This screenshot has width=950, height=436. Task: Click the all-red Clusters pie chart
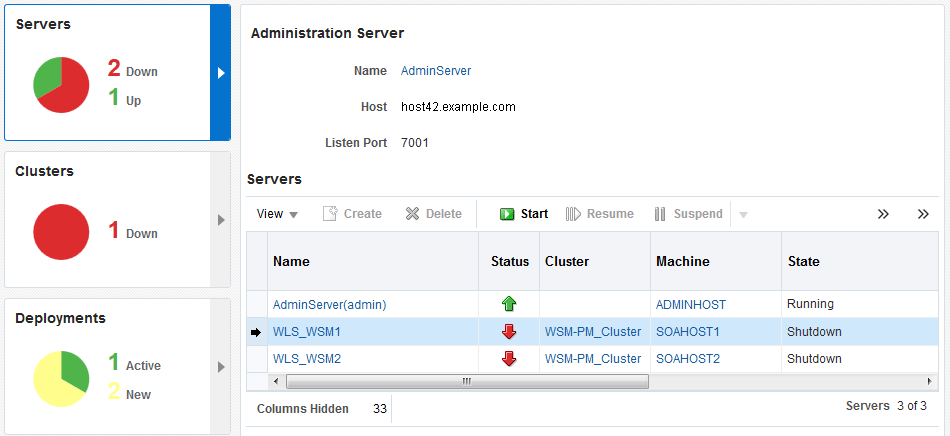coord(61,232)
